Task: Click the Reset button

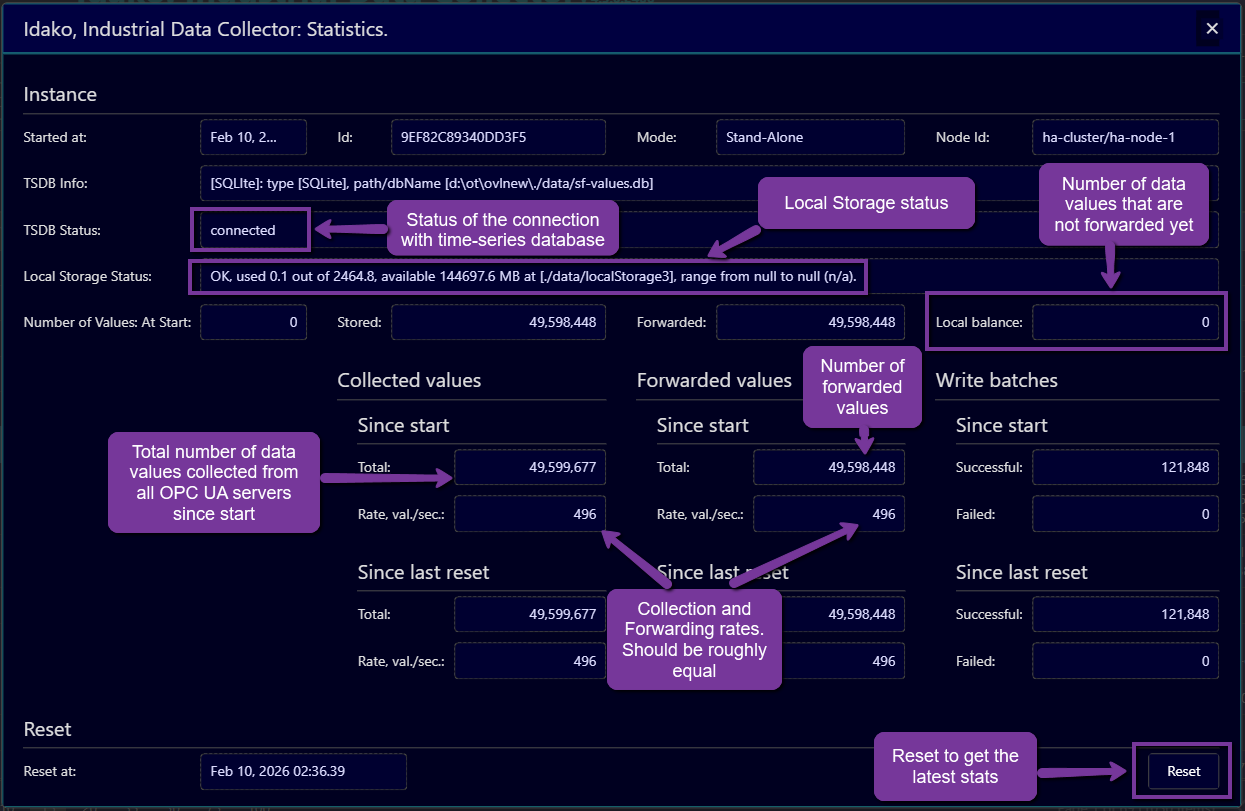Action: 1183,771
